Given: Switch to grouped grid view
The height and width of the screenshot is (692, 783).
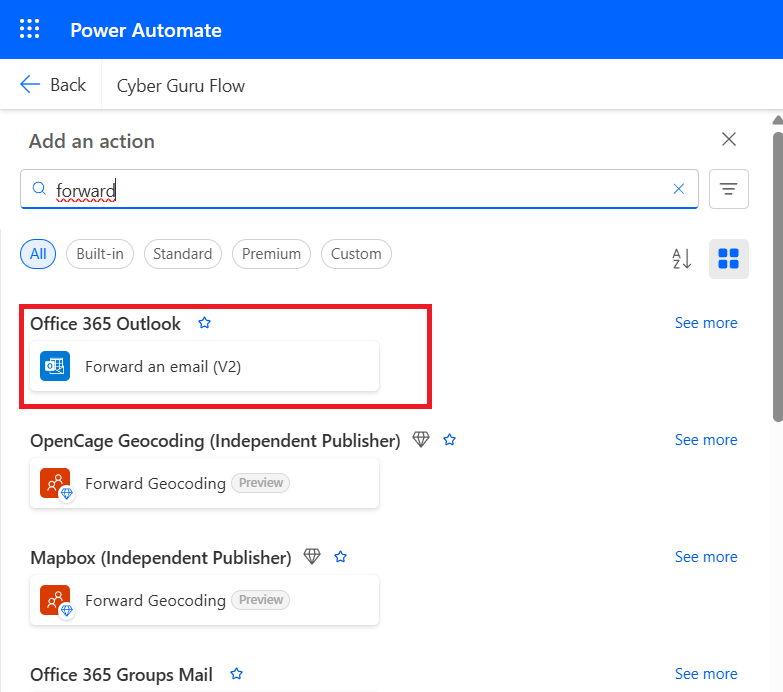Looking at the screenshot, I should click(x=729, y=259).
